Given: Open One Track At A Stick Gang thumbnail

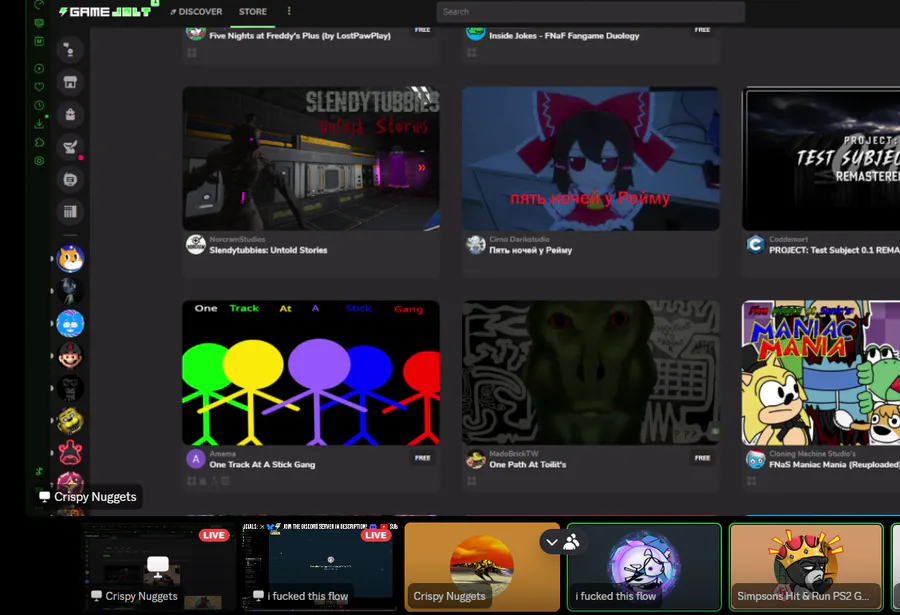Looking at the screenshot, I should click(311, 373).
